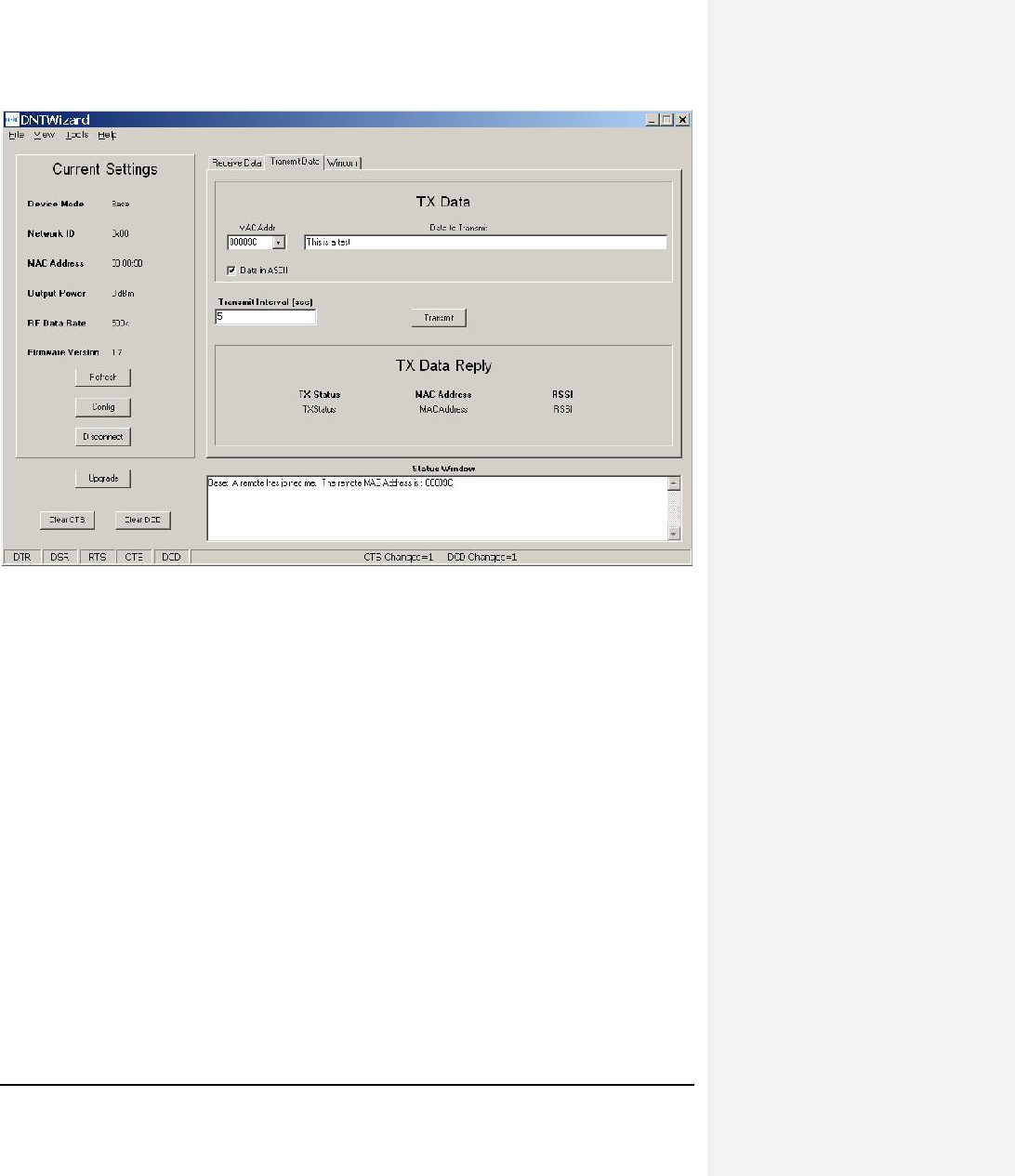Close the DNTWizard window

tap(682, 120)
